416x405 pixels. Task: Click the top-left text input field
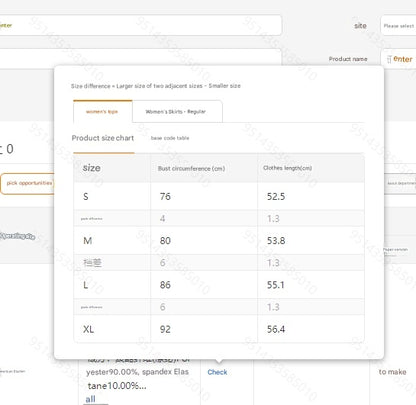[x=140, y=25]
